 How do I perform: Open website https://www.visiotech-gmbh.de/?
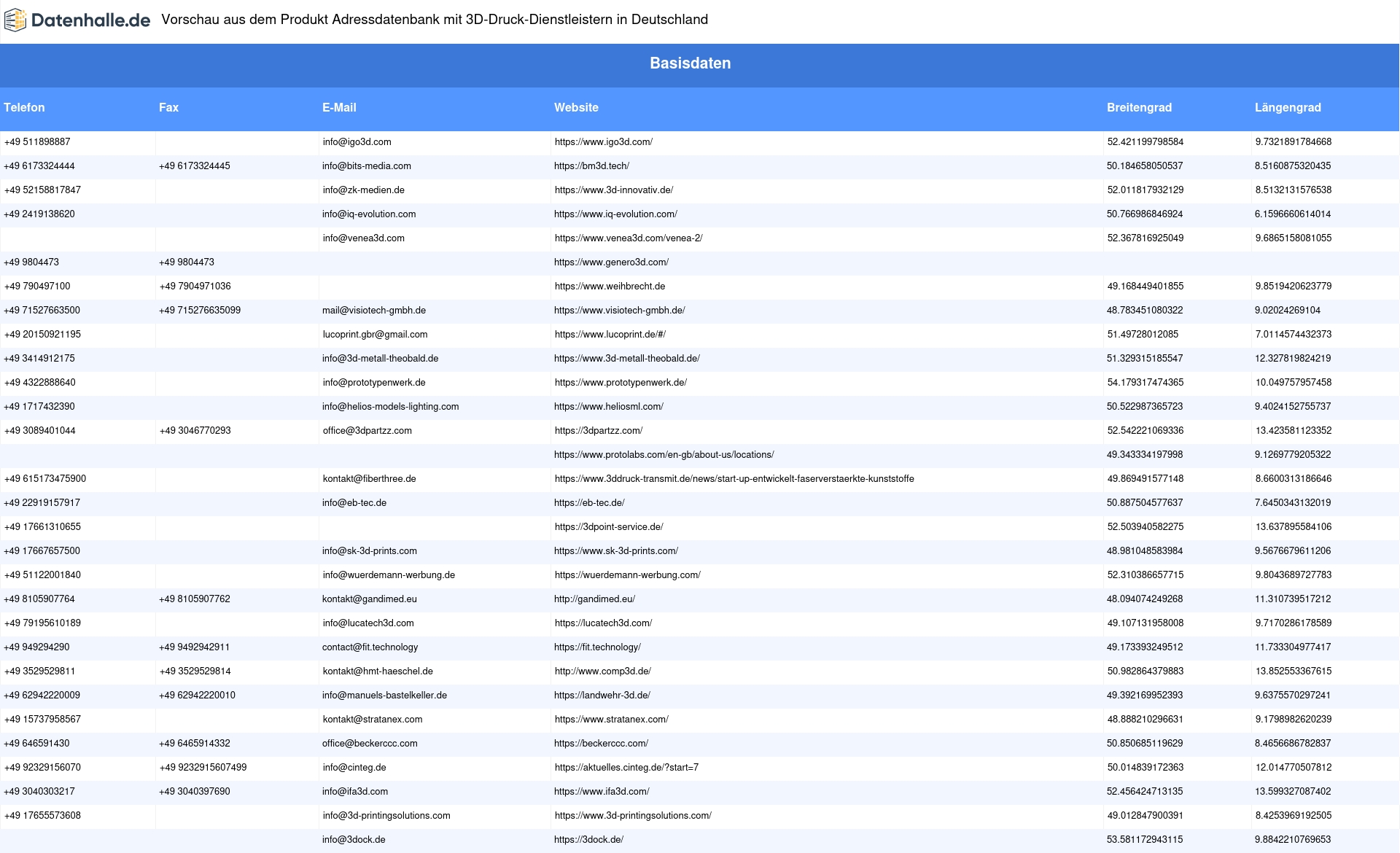pos(619,311)
